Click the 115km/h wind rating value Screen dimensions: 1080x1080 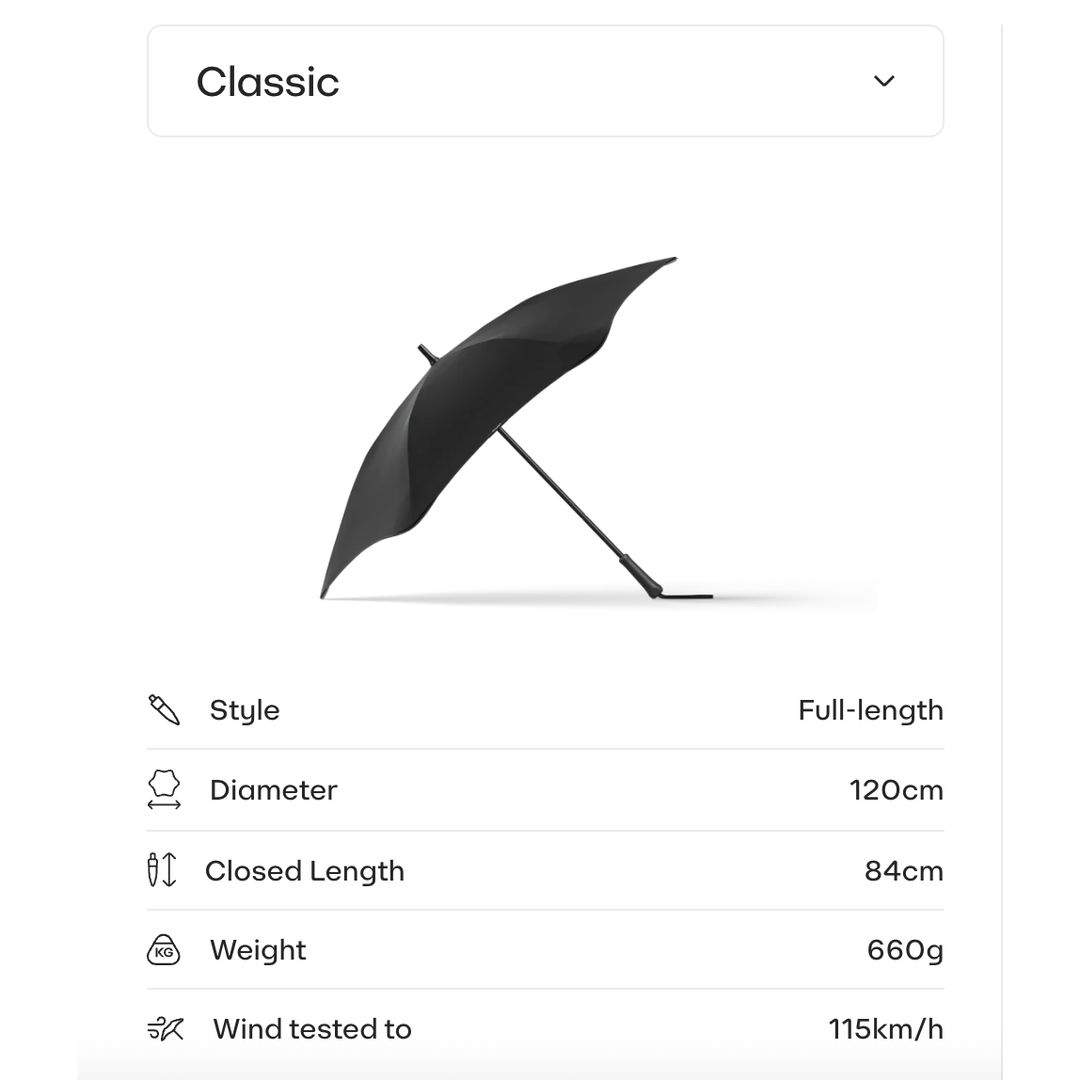pos(889,1028)
